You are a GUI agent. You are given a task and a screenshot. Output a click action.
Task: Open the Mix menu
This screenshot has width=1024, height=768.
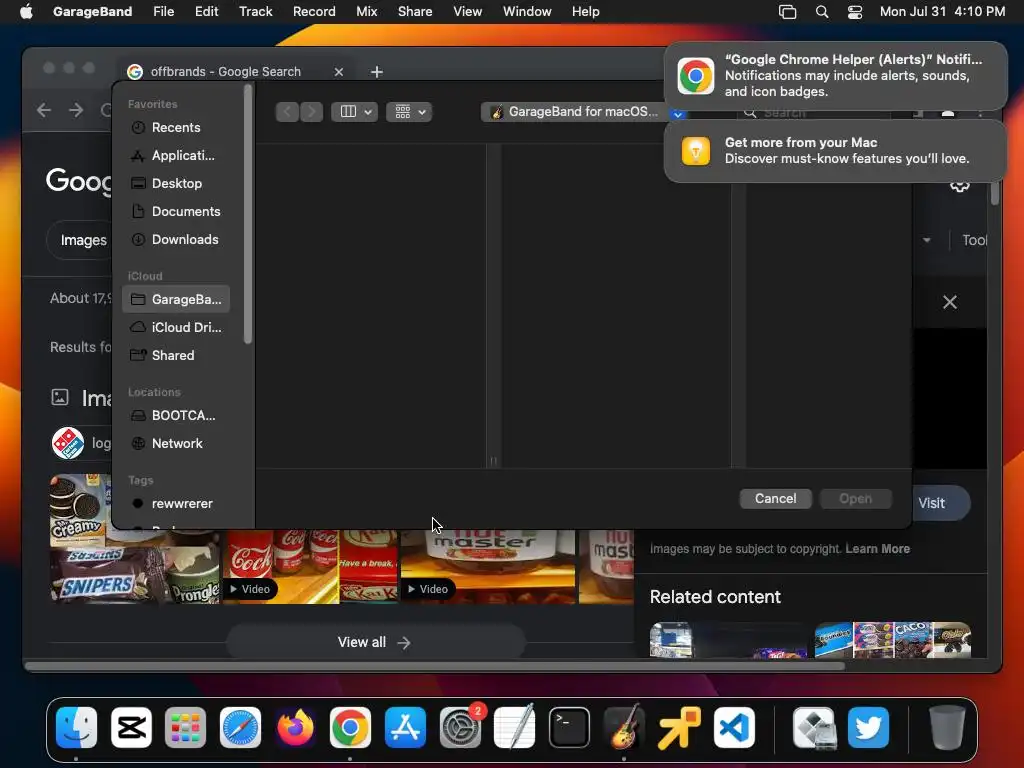click(366, 11)
